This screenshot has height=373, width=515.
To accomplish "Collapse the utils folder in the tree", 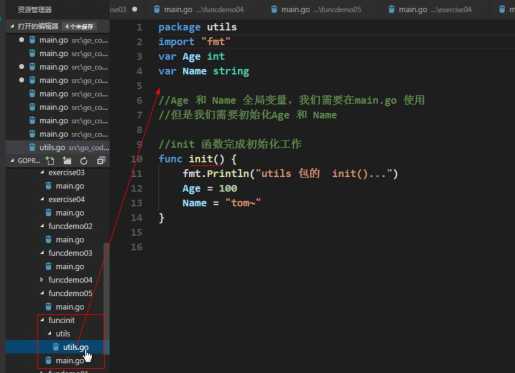I will pos(50,333).
